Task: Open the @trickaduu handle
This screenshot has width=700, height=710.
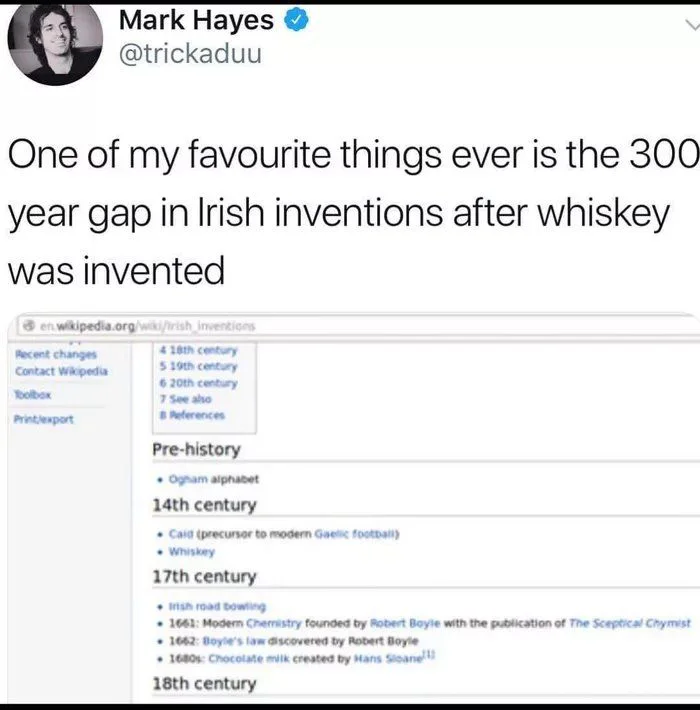Action: [x=190, y=53]
